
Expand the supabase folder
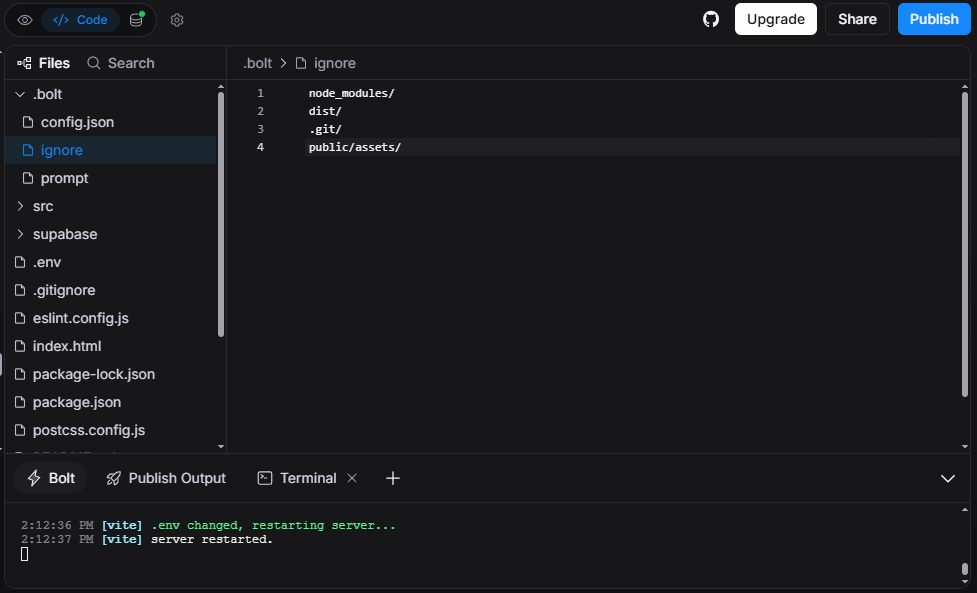click(x=111, y=234)
